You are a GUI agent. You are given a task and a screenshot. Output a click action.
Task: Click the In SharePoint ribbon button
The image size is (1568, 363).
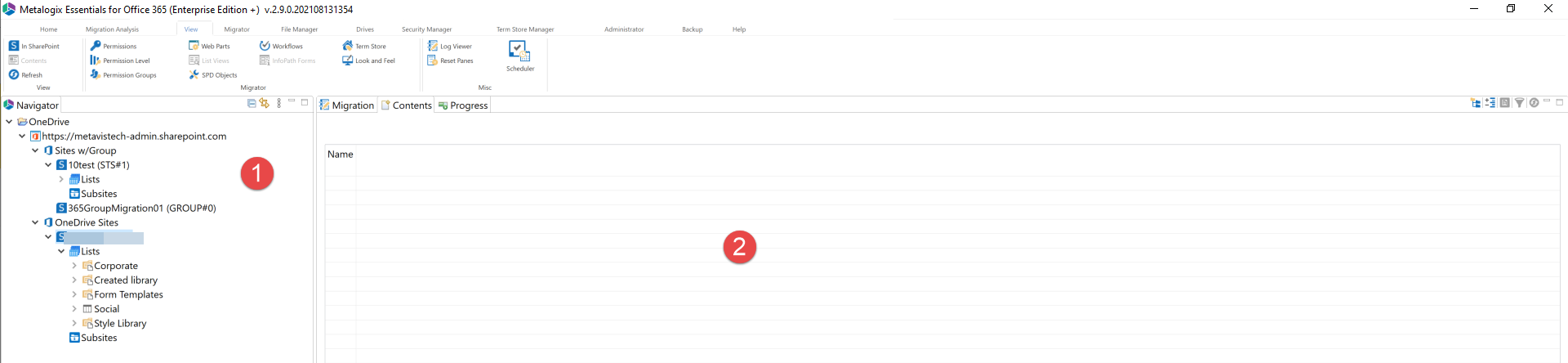[x=34, y=47]
